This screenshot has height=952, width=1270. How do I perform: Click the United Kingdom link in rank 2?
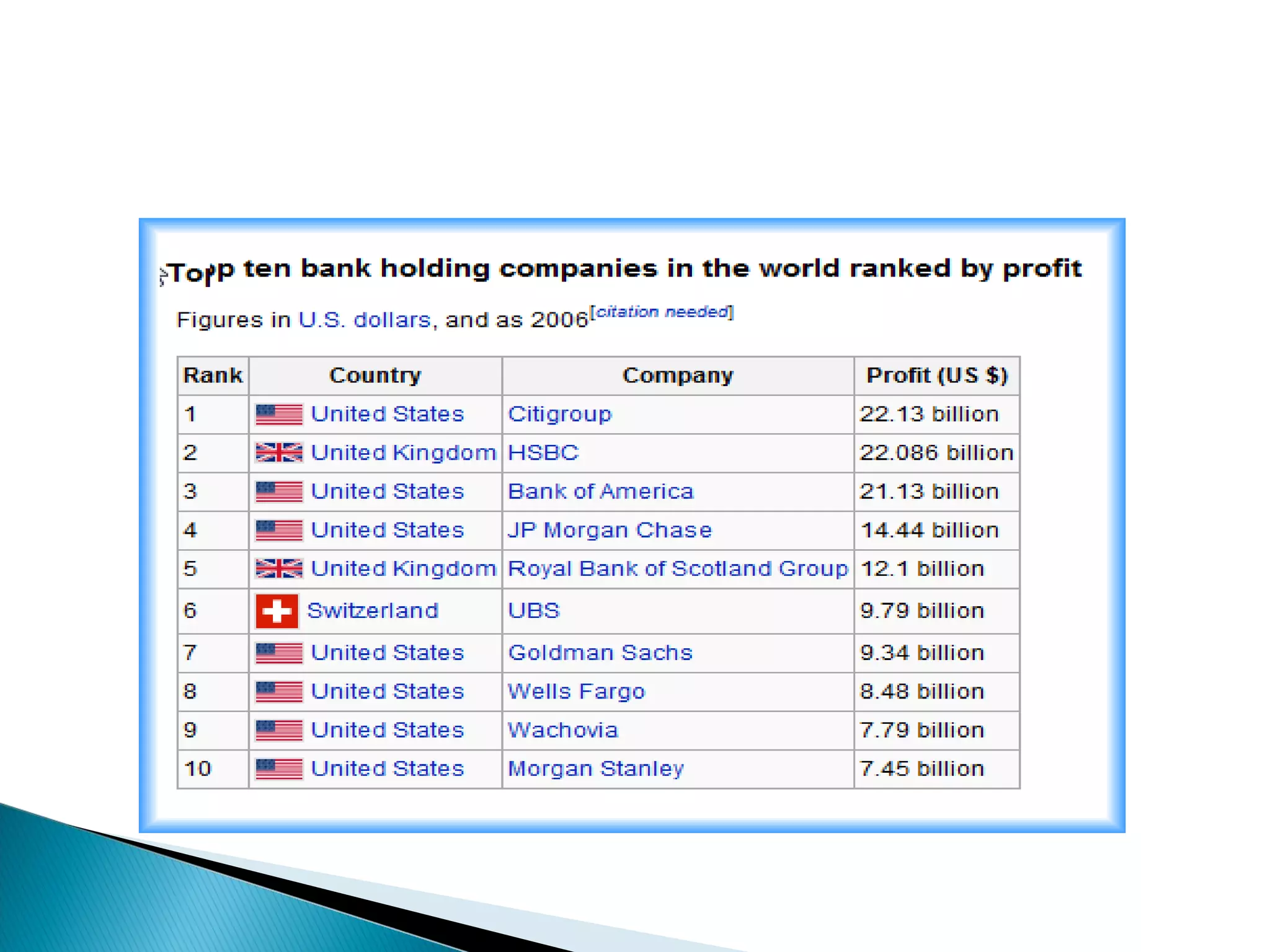point(403,452)
